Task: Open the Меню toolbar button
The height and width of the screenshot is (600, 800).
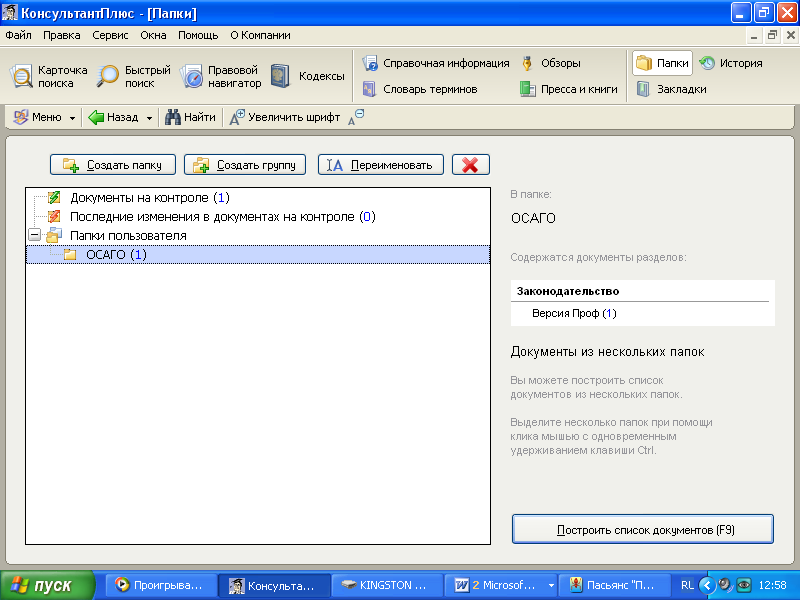Action: 37,117
